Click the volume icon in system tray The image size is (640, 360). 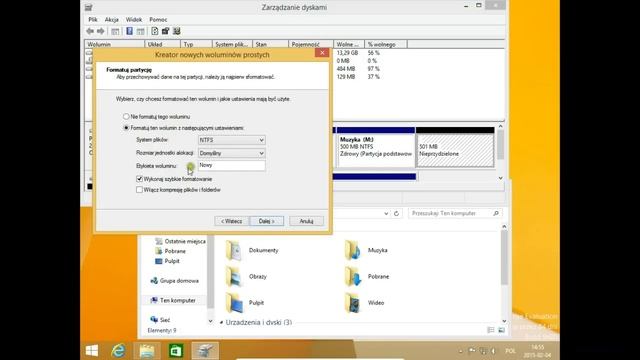click(493, 351)
